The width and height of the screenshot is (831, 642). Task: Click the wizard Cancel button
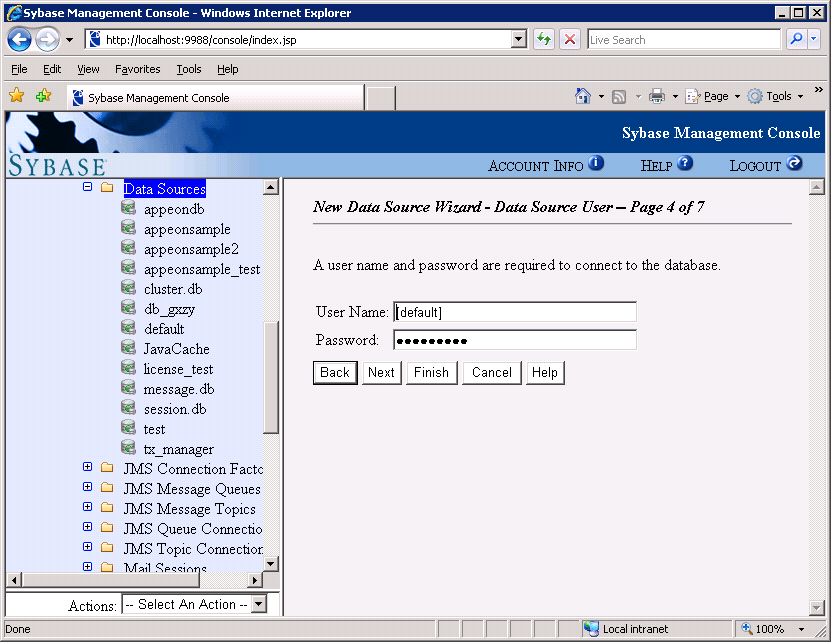pyautogui.click(x=492, y=373)
